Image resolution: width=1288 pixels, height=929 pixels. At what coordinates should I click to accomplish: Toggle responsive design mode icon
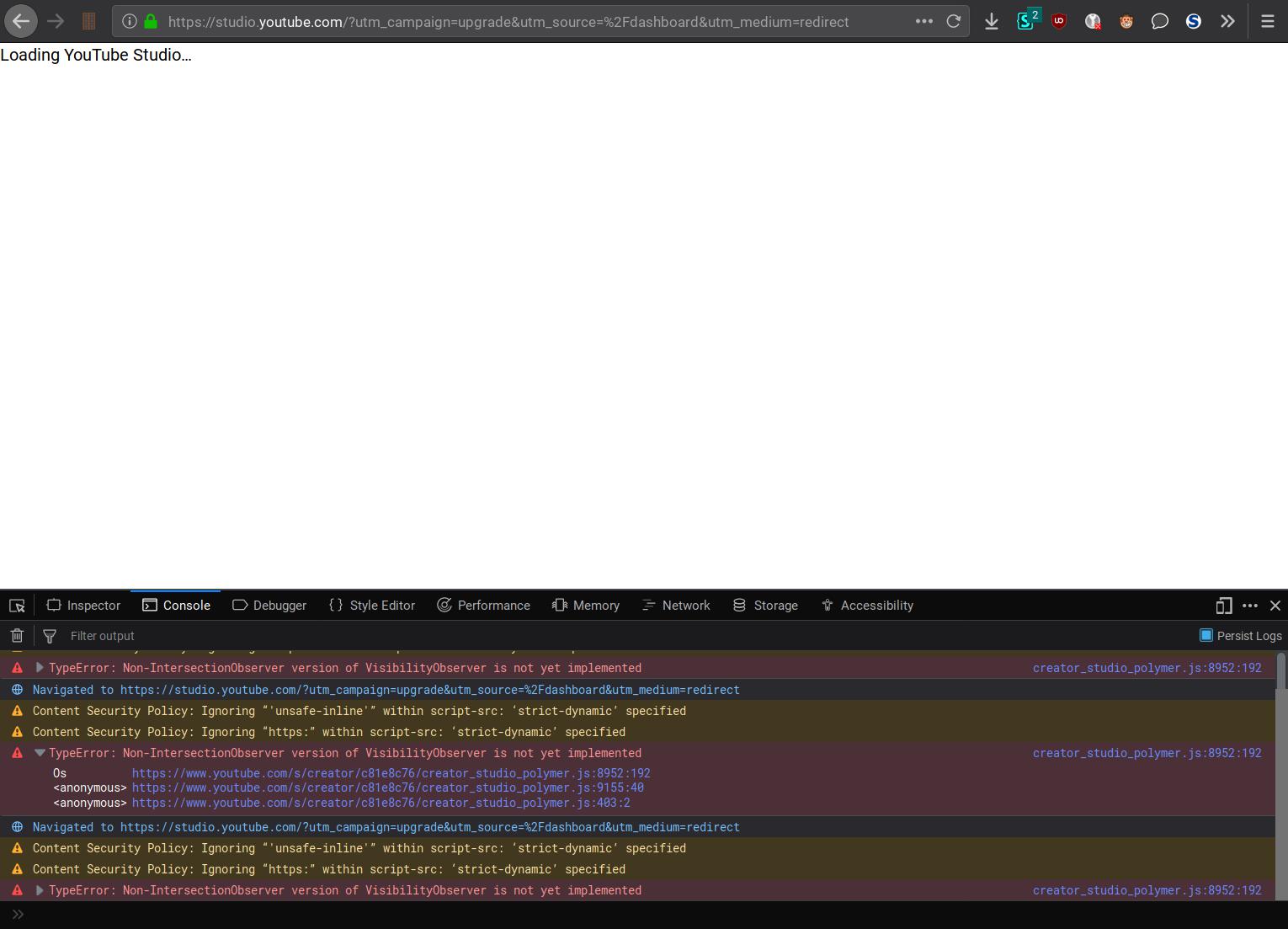1224,606
